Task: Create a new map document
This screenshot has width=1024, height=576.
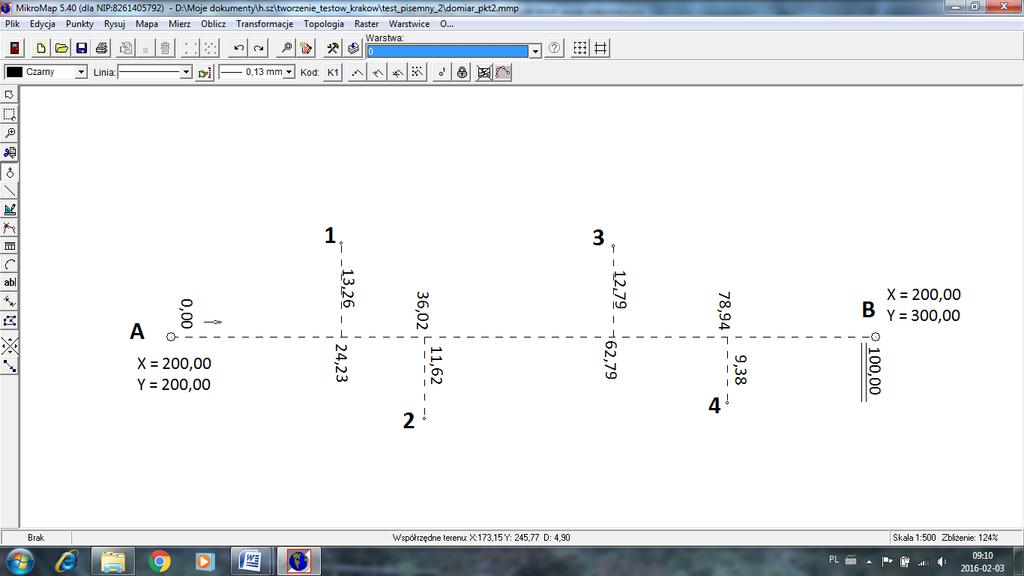Action: point(40,48)
